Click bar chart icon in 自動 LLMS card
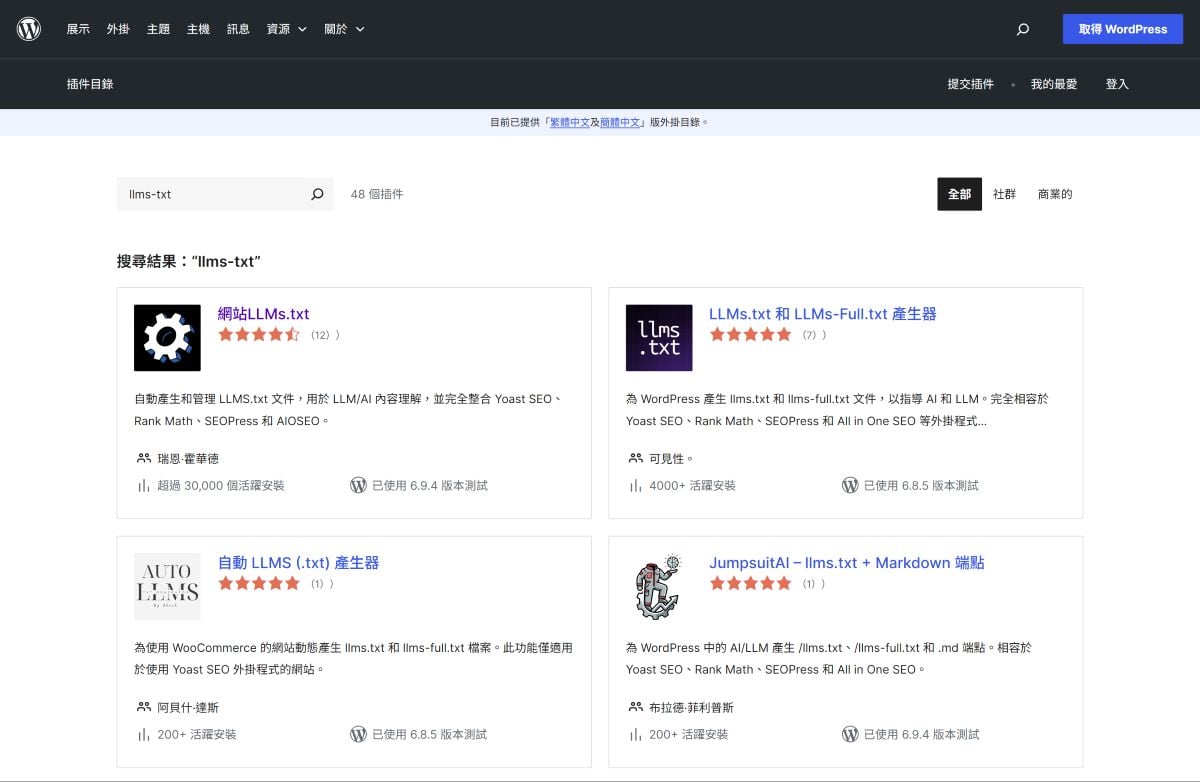 coord(143,734)
